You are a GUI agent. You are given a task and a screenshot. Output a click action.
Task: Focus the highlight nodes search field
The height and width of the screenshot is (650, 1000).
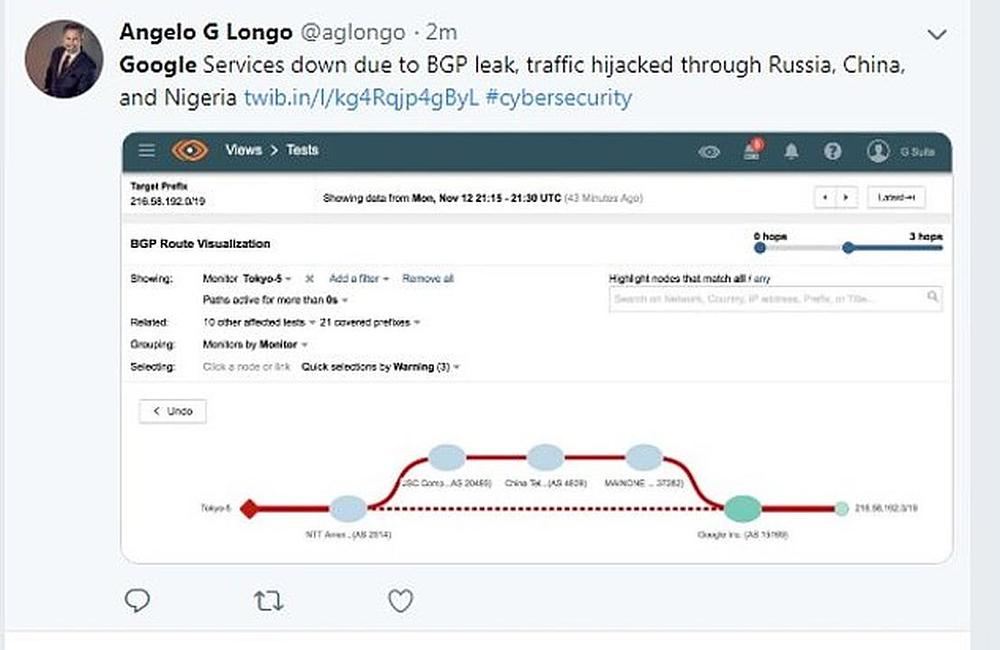(770, 297)
